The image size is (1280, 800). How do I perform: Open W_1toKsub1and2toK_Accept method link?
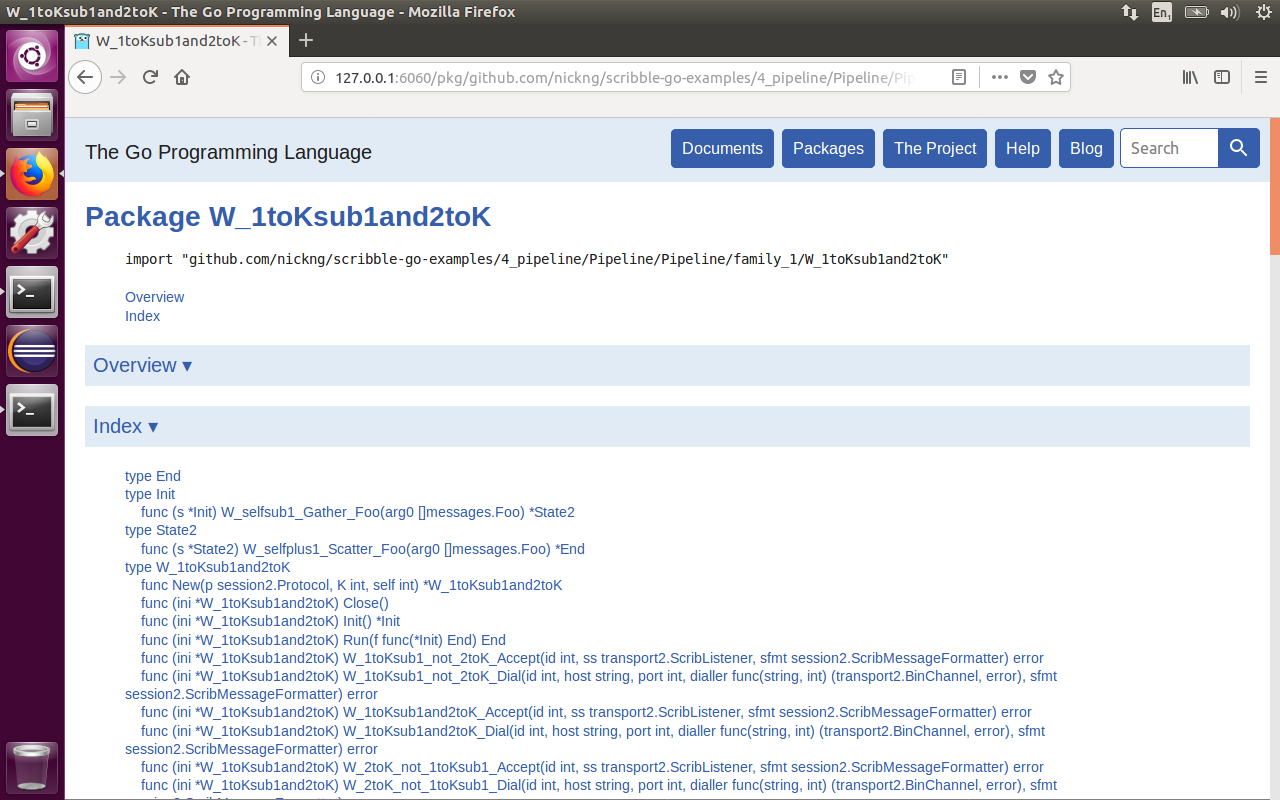[586, 712]
